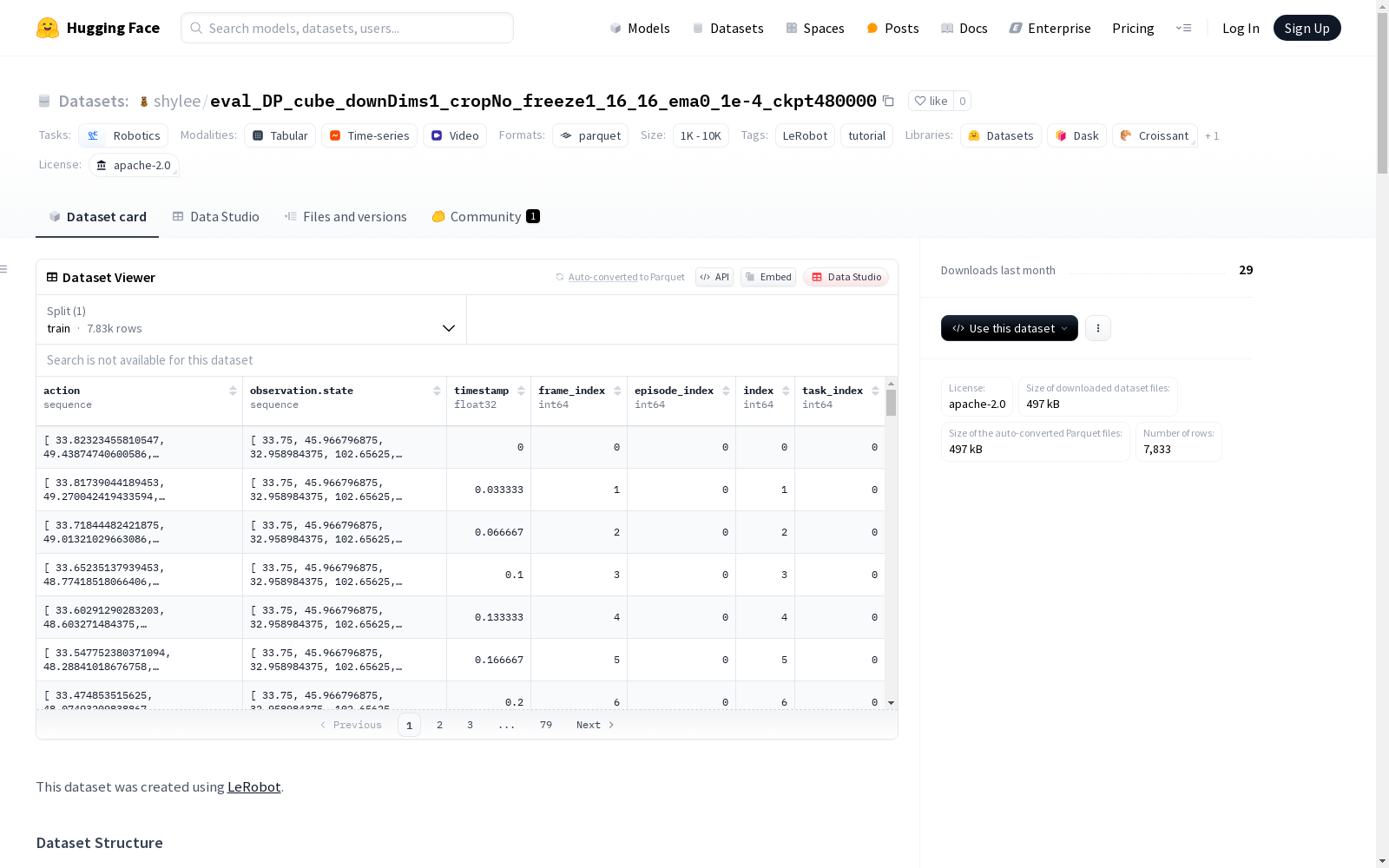Select the Time-series modality tag
The image size is (1389, 868).
tap(369, 135)
